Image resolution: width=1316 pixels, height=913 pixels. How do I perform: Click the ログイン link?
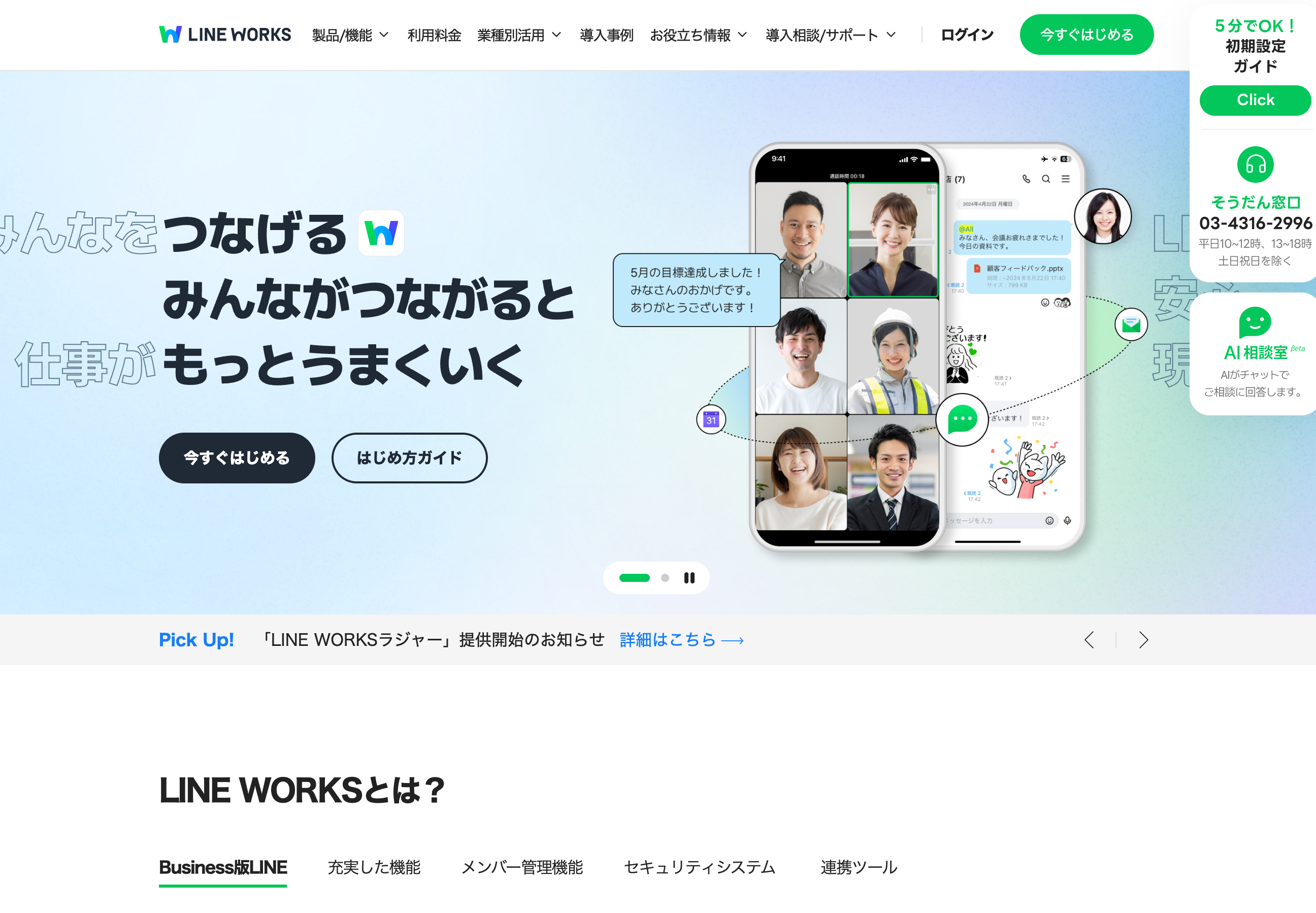coord(967,35)
